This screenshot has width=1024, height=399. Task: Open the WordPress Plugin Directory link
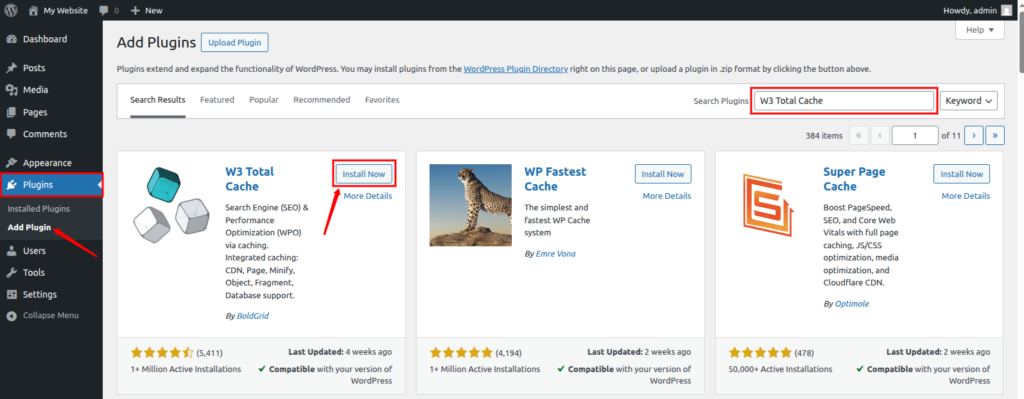(x=515, y=69)
